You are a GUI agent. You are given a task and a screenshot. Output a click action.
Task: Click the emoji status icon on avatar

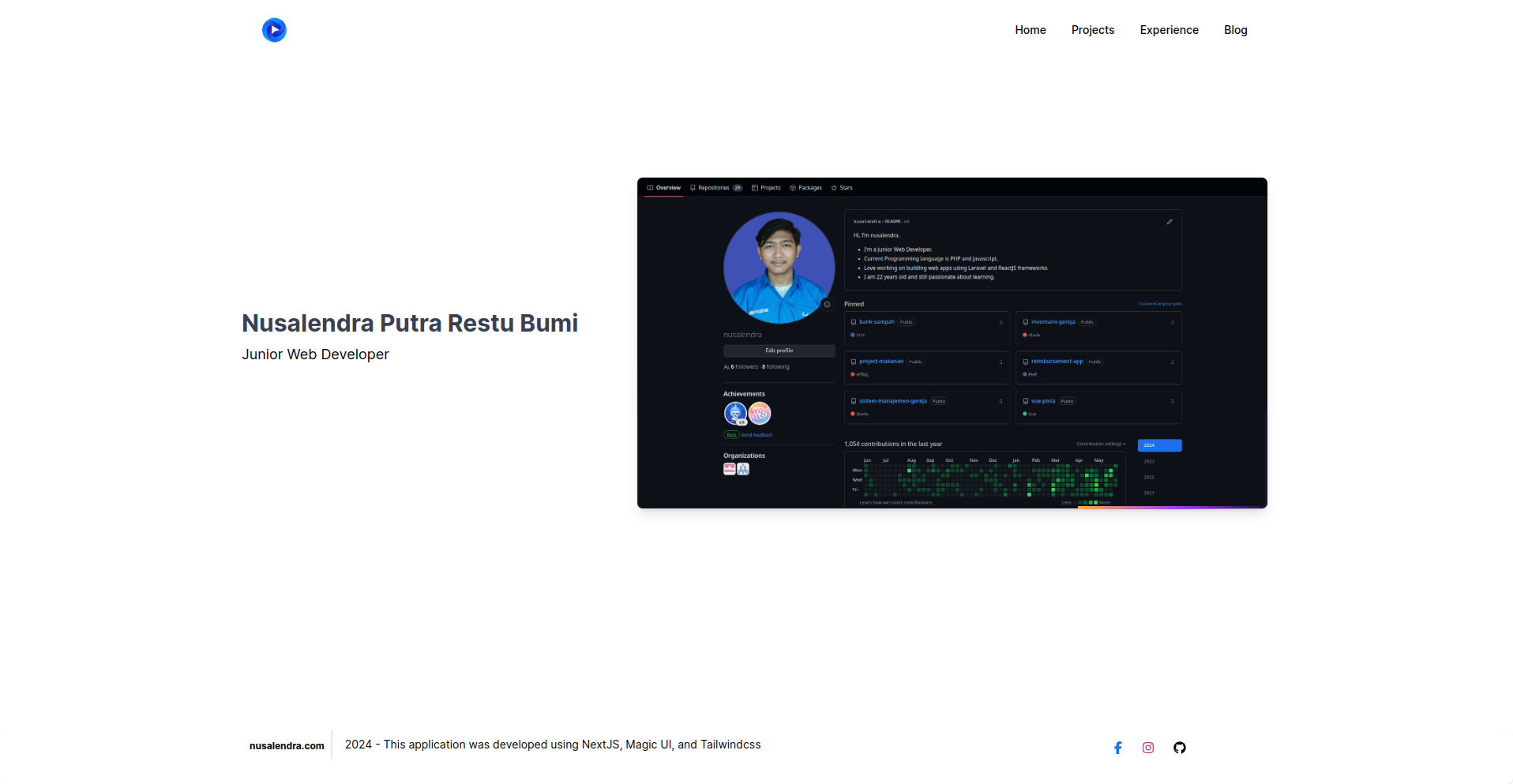point(827,305)
